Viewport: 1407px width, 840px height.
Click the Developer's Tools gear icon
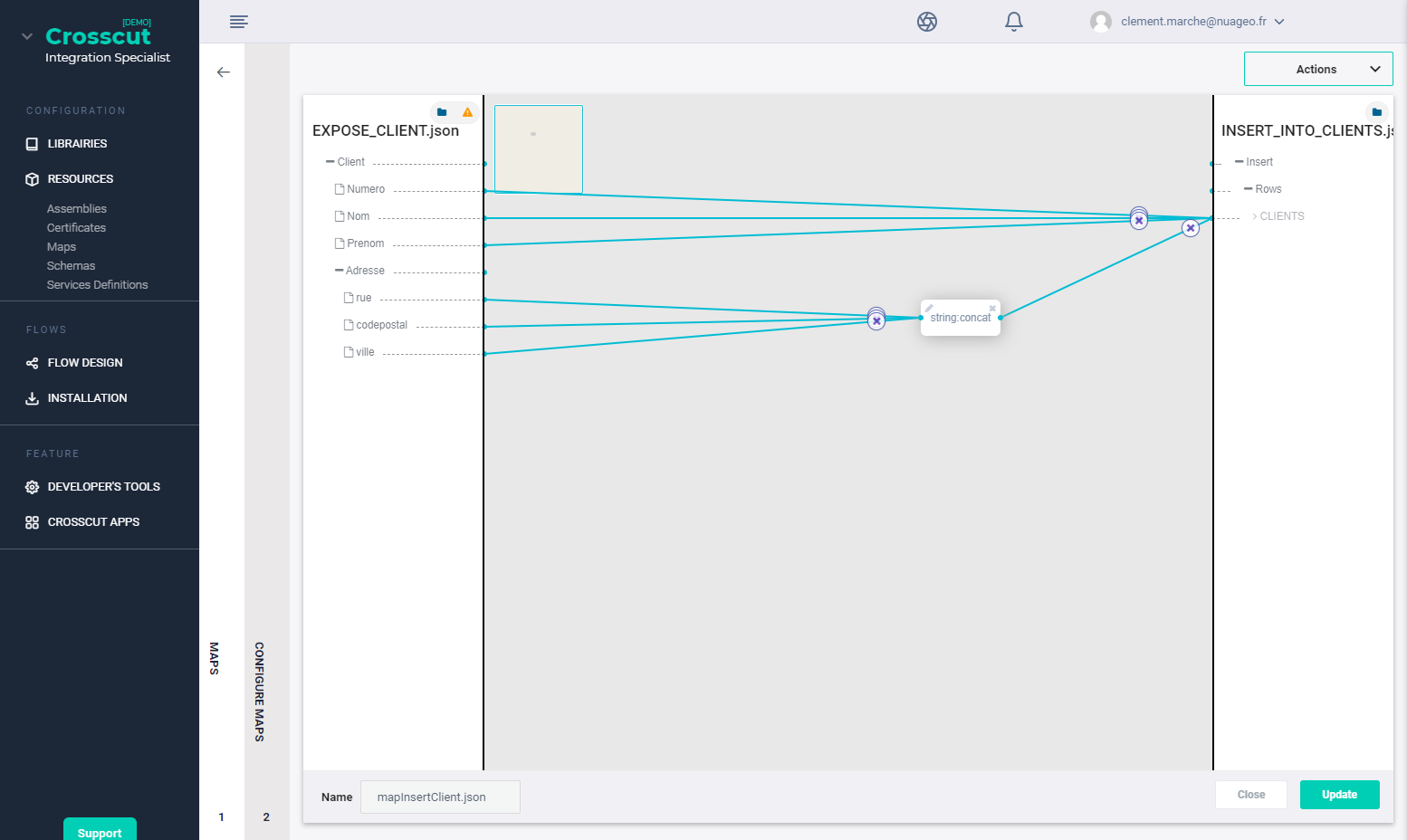(x=33, y=487)
